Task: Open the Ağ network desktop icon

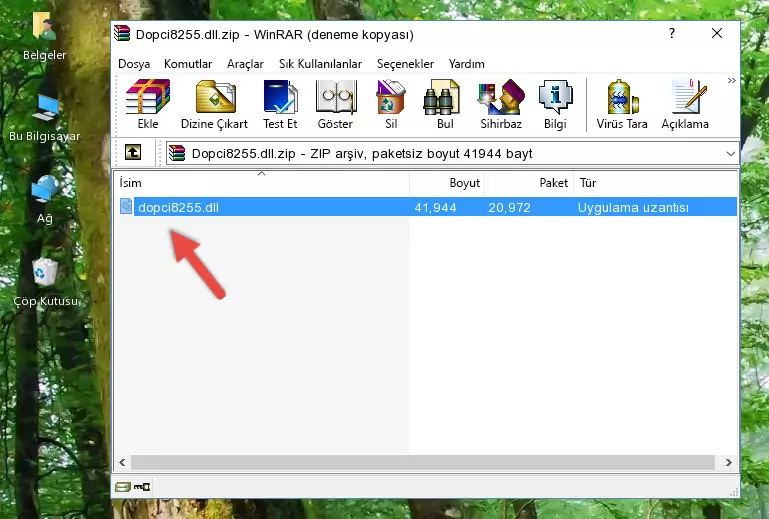Action: coord(44,200)
